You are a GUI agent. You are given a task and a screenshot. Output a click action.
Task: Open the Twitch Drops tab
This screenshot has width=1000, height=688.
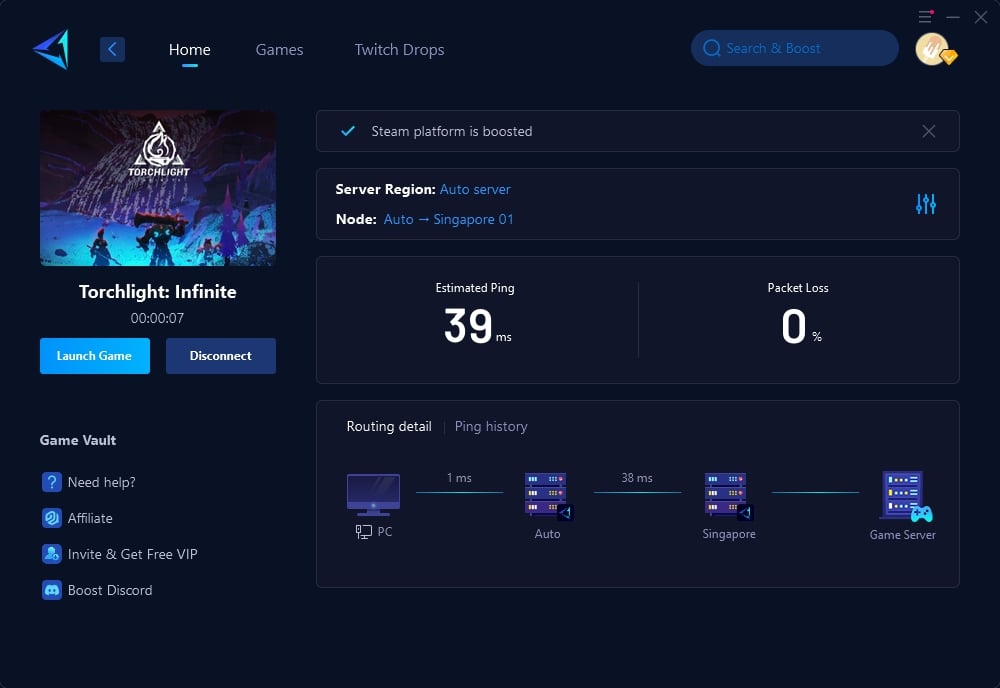399,50
